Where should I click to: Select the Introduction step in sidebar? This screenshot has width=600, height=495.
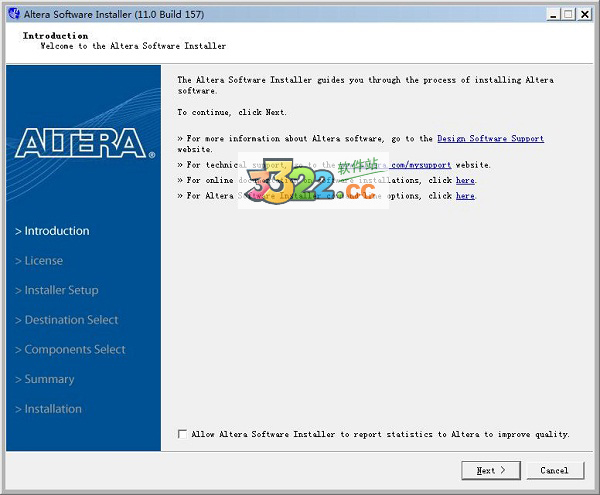(52, 231)
